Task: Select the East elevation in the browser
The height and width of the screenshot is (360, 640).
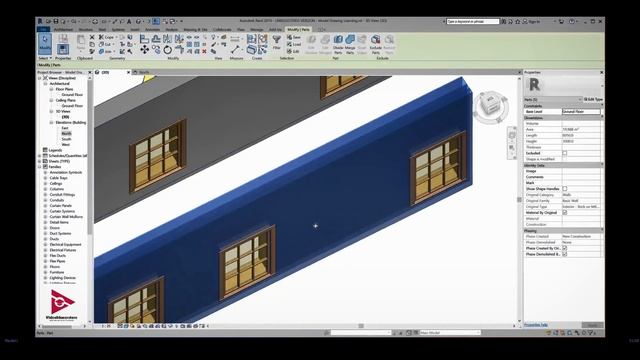Action: pos(65,128)
